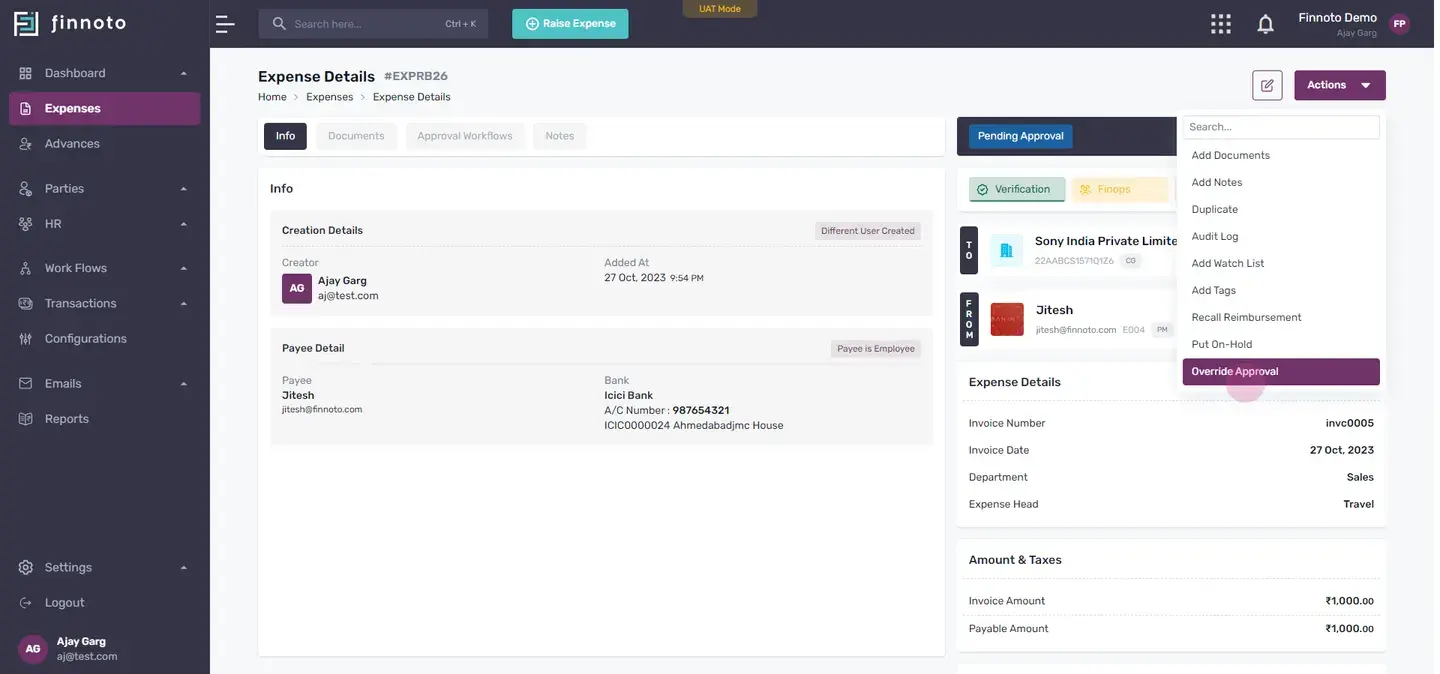Image resolution: width=1440 pixels, height=674 pixels.
Task: Click the invoice number invc0005
Action: (x=1350, y=424)
